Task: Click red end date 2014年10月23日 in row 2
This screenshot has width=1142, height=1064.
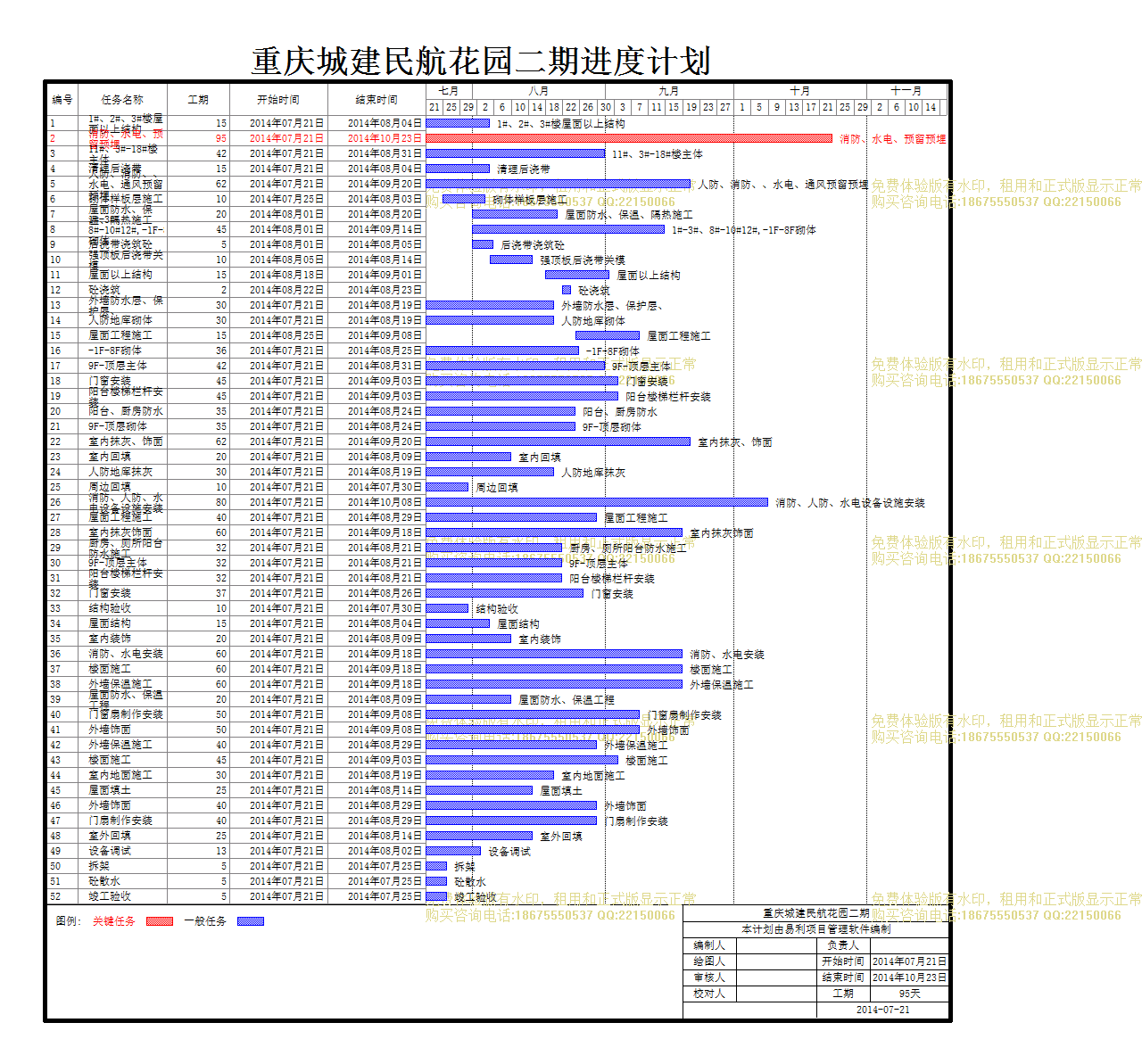Action: 385,138
